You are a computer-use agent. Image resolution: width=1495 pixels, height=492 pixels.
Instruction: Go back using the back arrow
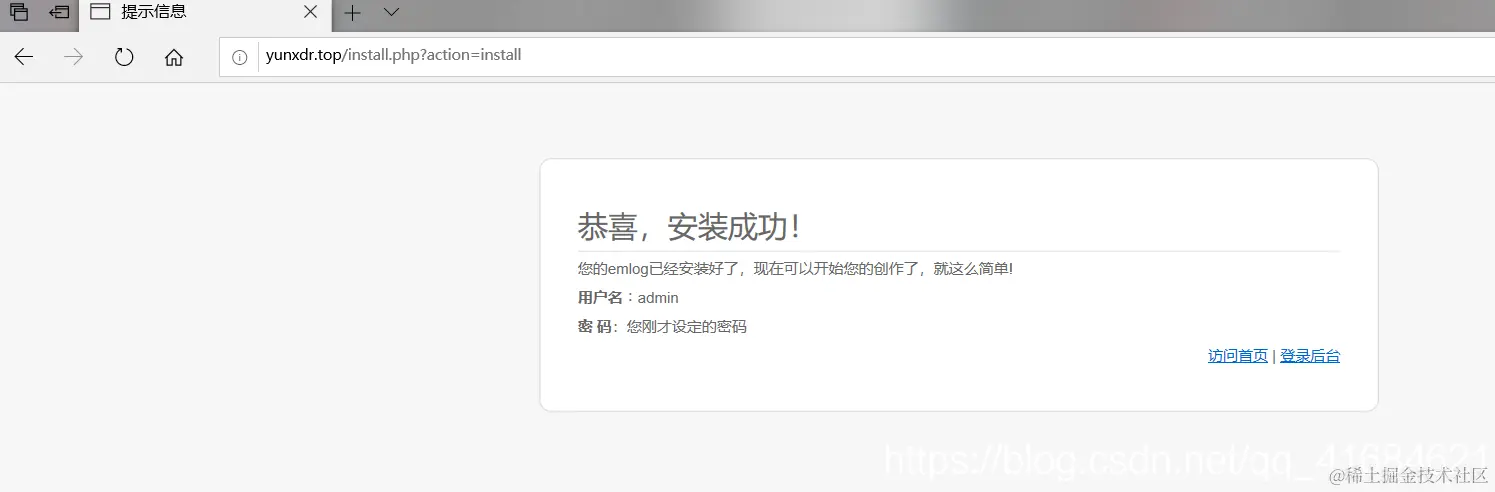tap(23, 57)
